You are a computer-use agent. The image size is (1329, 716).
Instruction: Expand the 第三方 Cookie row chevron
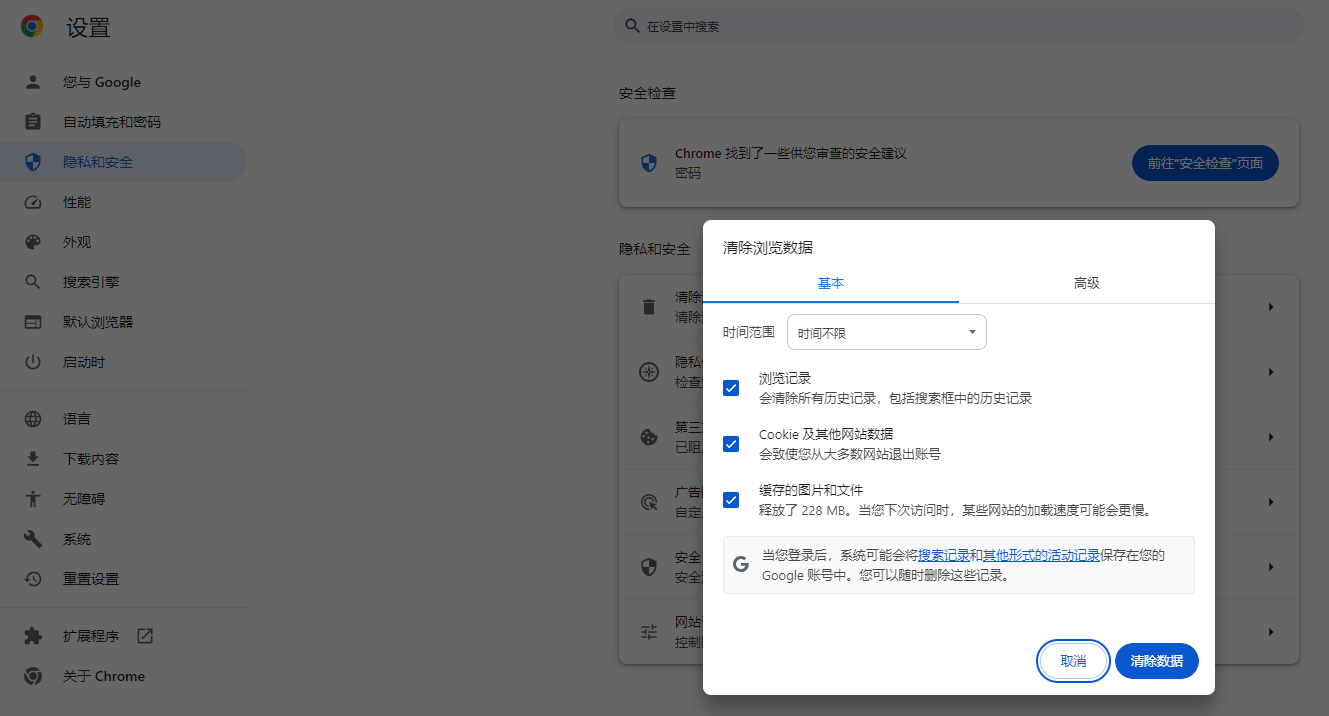1270,436
